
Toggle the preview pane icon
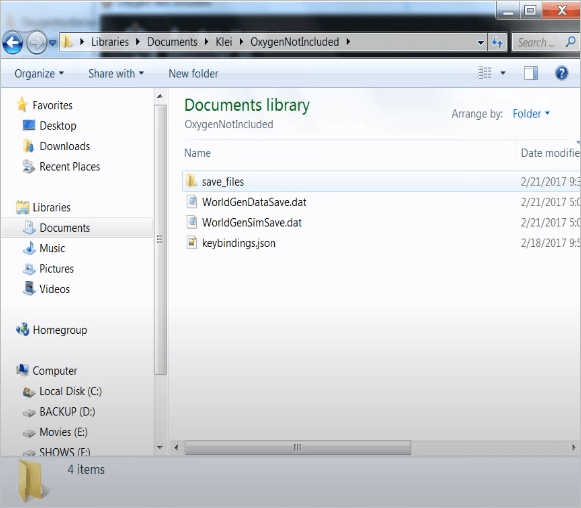[531, 73]
